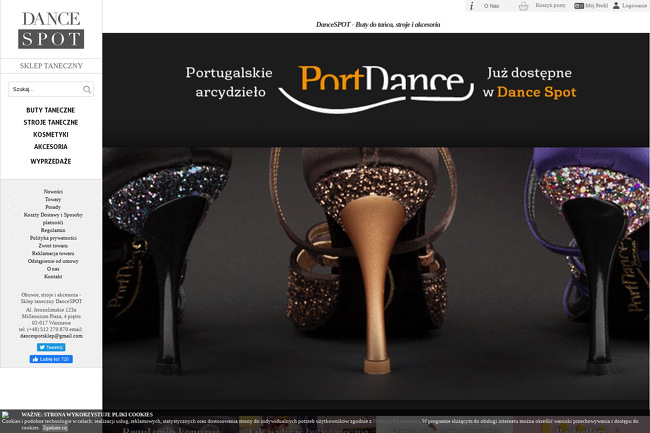
Task: Open Stroje Taneczne menu
Action: (x=51, y=122)
